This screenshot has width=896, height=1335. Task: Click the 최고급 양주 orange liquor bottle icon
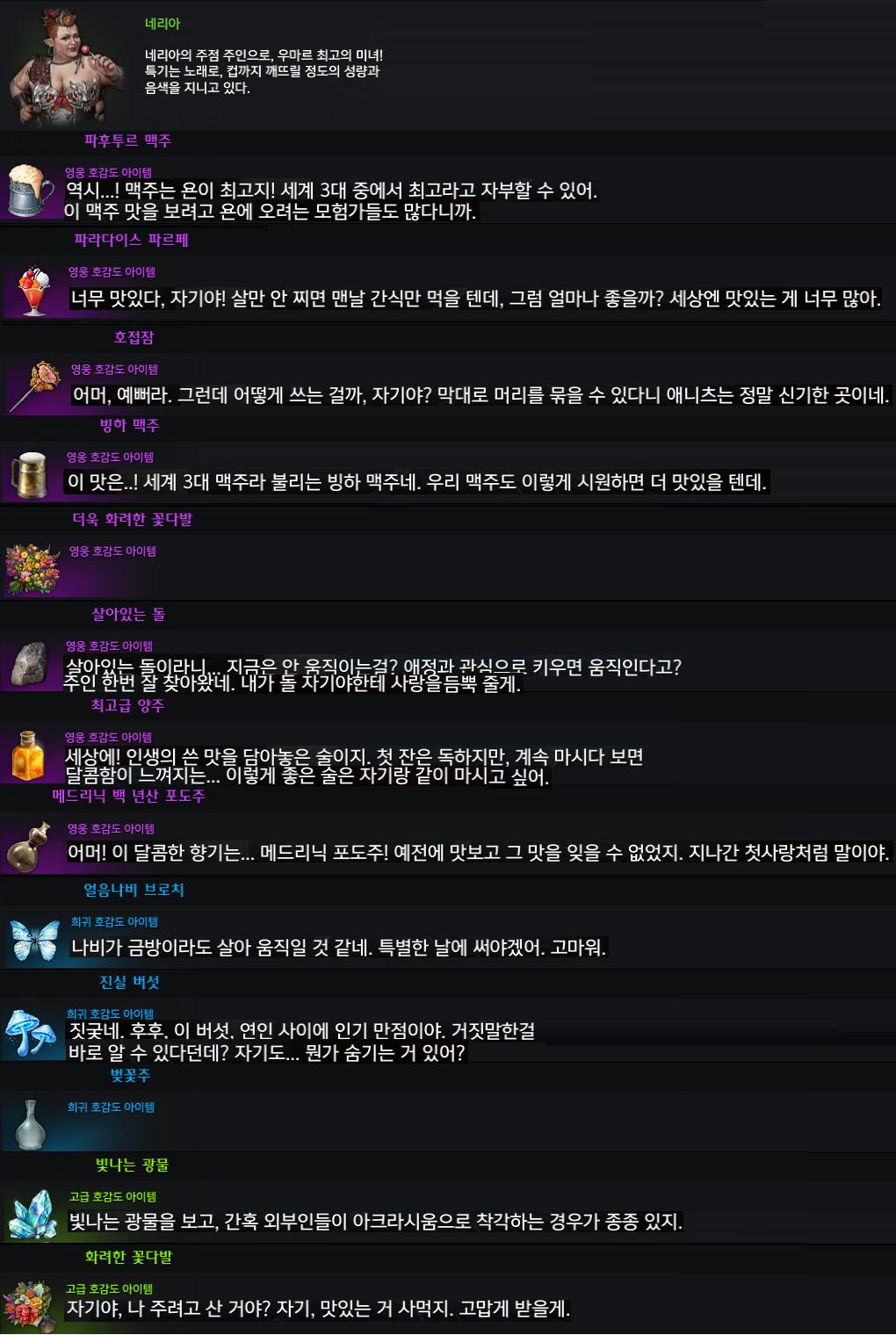click(x=28, y=755)
